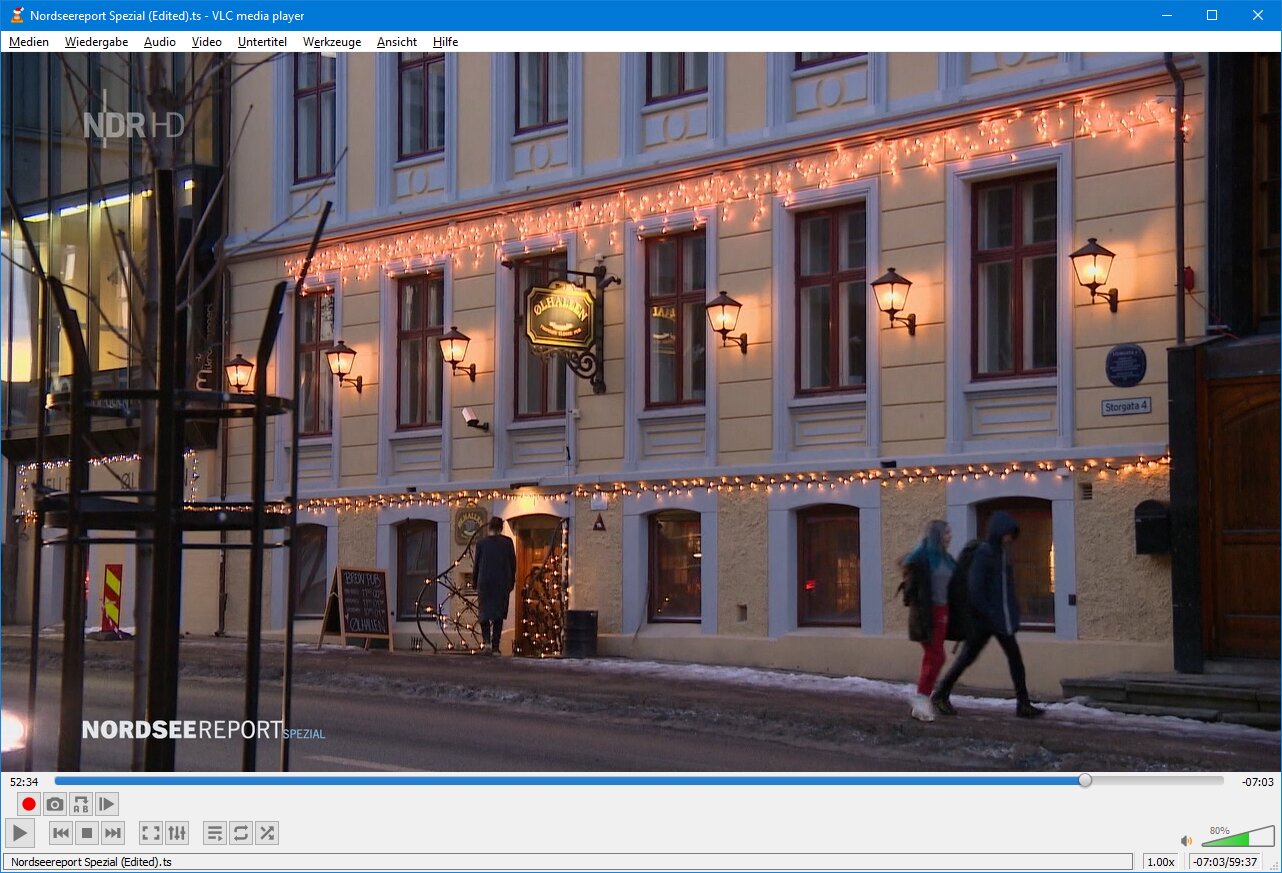Start playback with the play button
This screenshot has height=873, width=1282.
pos(19,833)
